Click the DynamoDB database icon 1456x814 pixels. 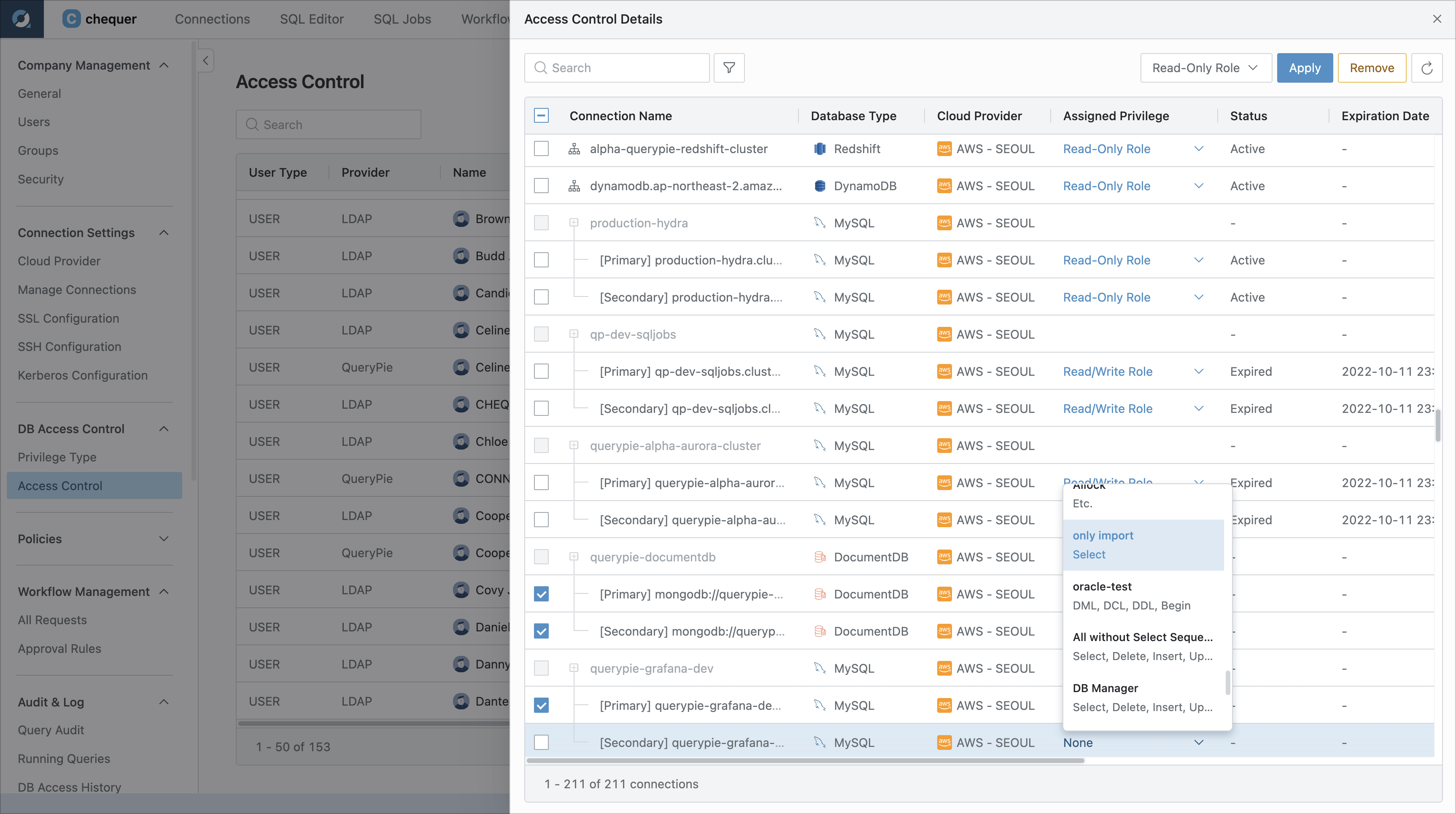tap(820, 186)
